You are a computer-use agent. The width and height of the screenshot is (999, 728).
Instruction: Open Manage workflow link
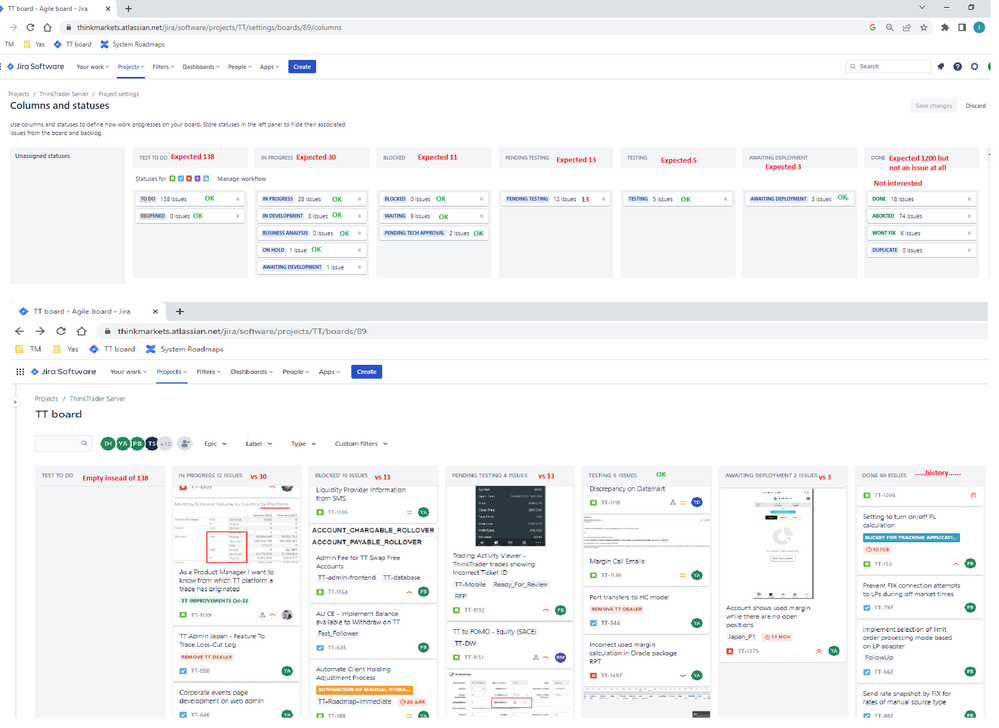click(241, 179)
